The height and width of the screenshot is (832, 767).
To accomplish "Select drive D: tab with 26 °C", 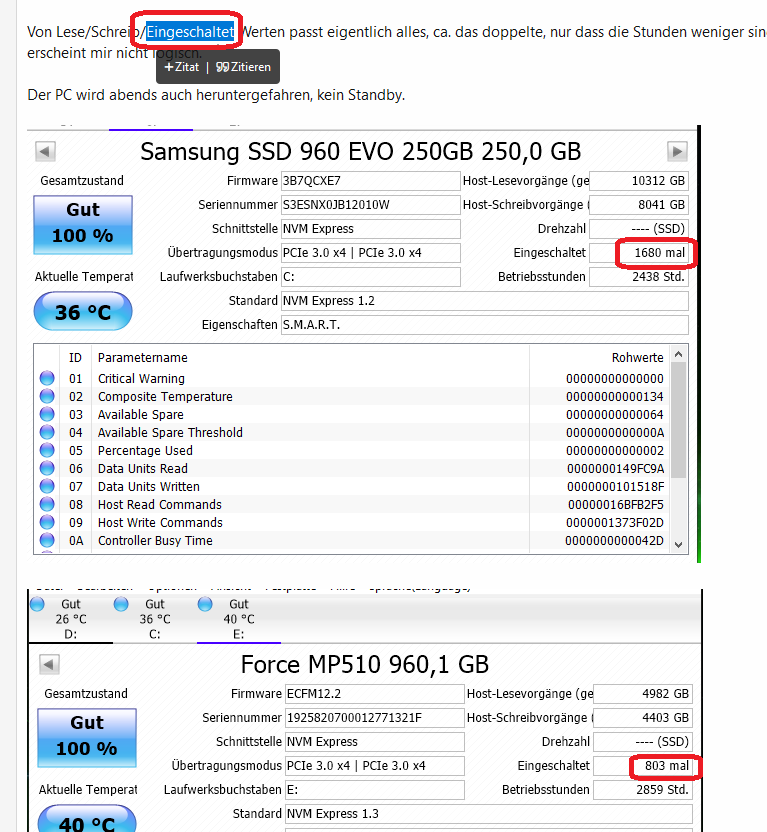I will [71, 619].
